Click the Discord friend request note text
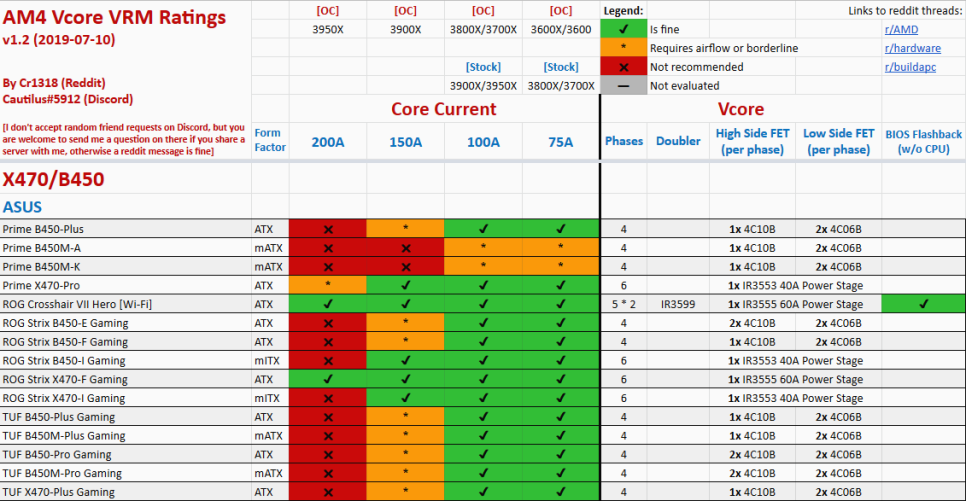 (124, 139)
